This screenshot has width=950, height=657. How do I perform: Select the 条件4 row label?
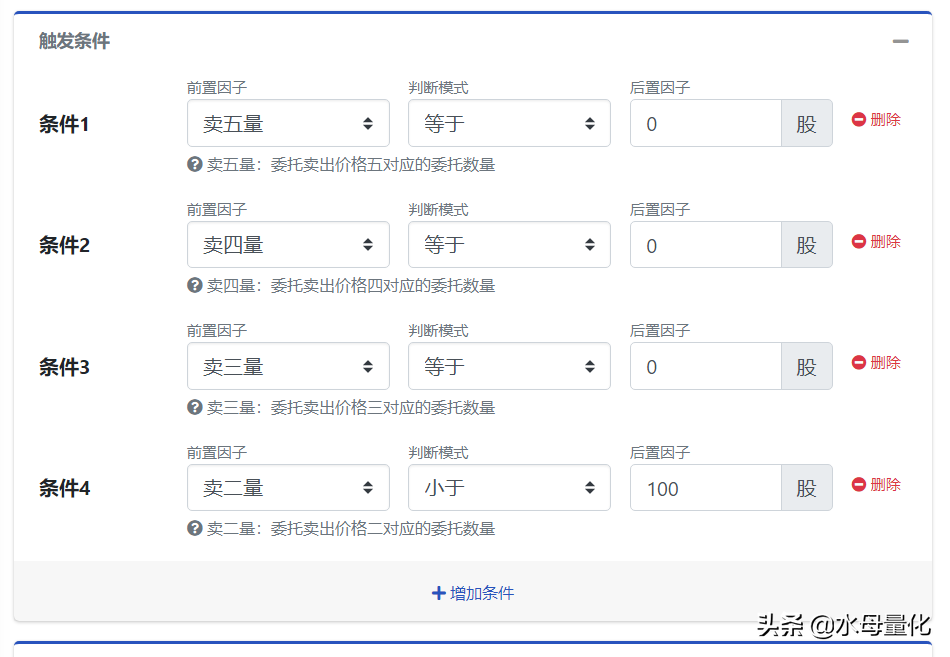click(x=64, y=489)
